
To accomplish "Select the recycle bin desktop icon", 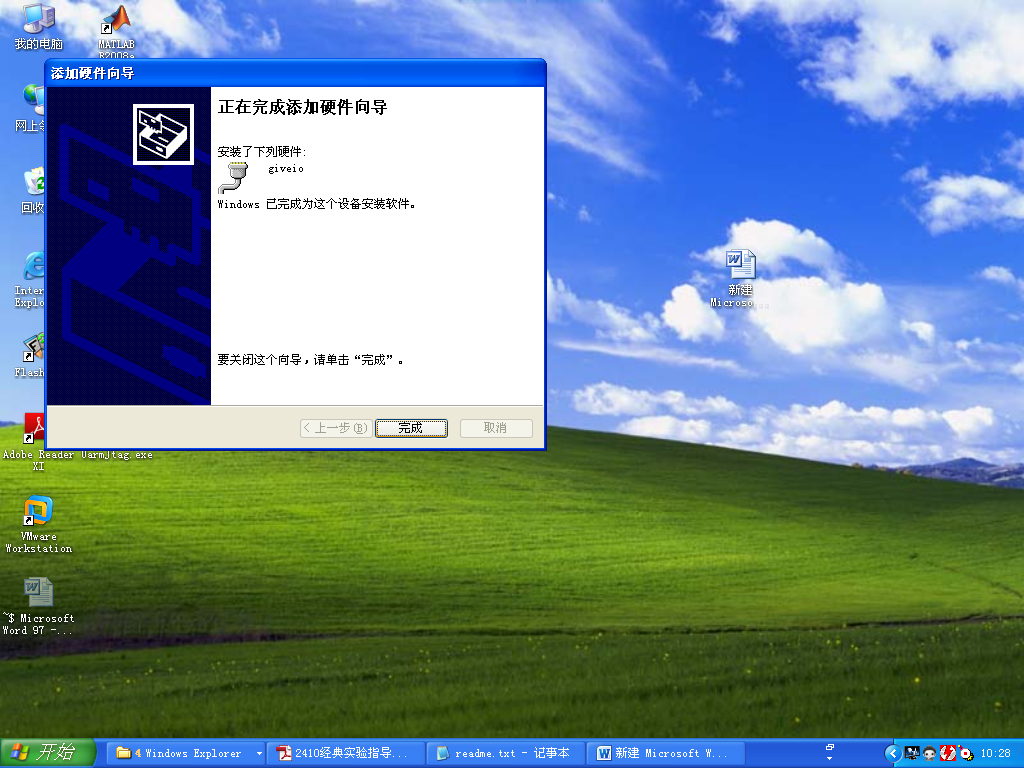I will pos(33,191).
